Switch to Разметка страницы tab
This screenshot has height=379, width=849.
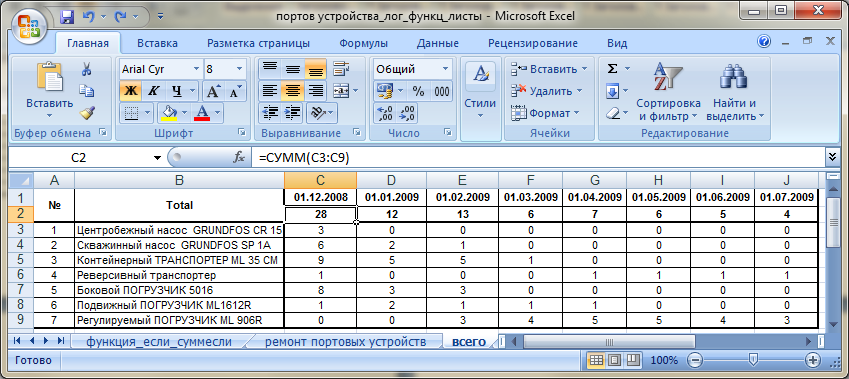click(259, 43)
